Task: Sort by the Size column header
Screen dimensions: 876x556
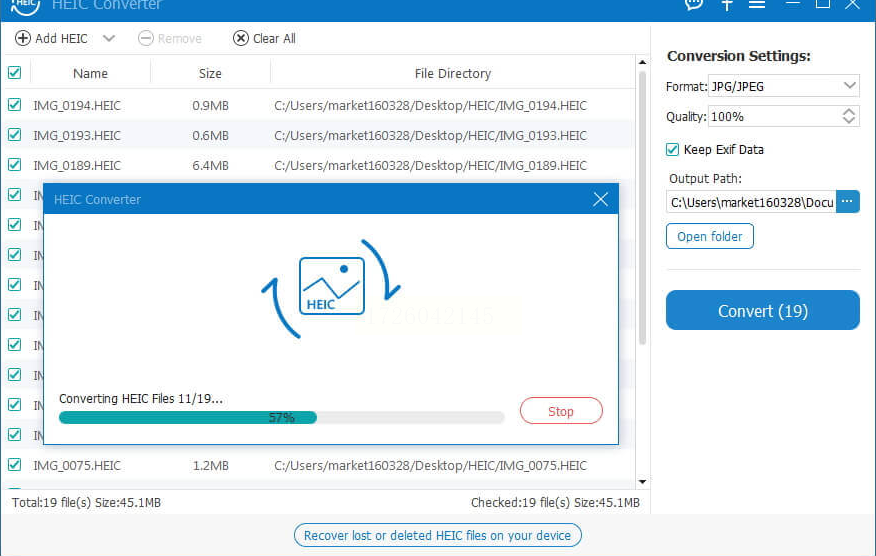Action: click(x=210, y=73)
